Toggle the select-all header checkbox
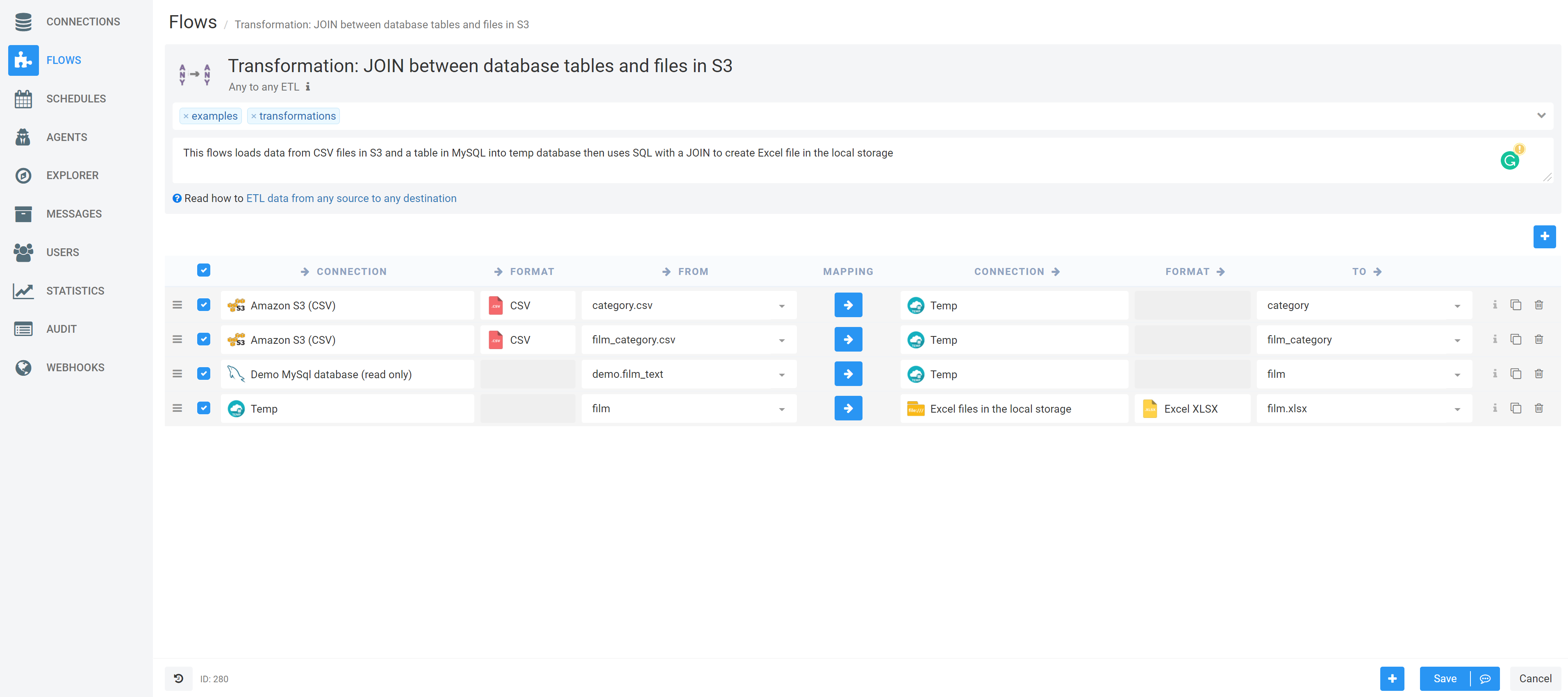Screen dimensions: 1568x697 [204, 271]
